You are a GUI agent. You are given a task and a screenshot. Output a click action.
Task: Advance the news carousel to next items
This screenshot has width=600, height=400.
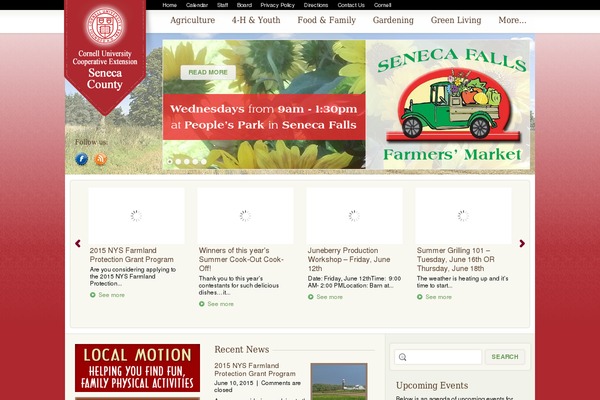click(x=522, y=243)
